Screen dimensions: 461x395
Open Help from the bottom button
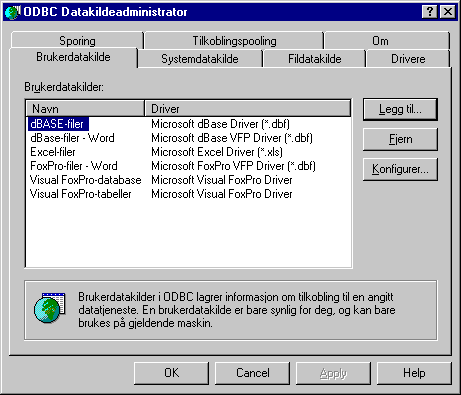click(414, 373)
